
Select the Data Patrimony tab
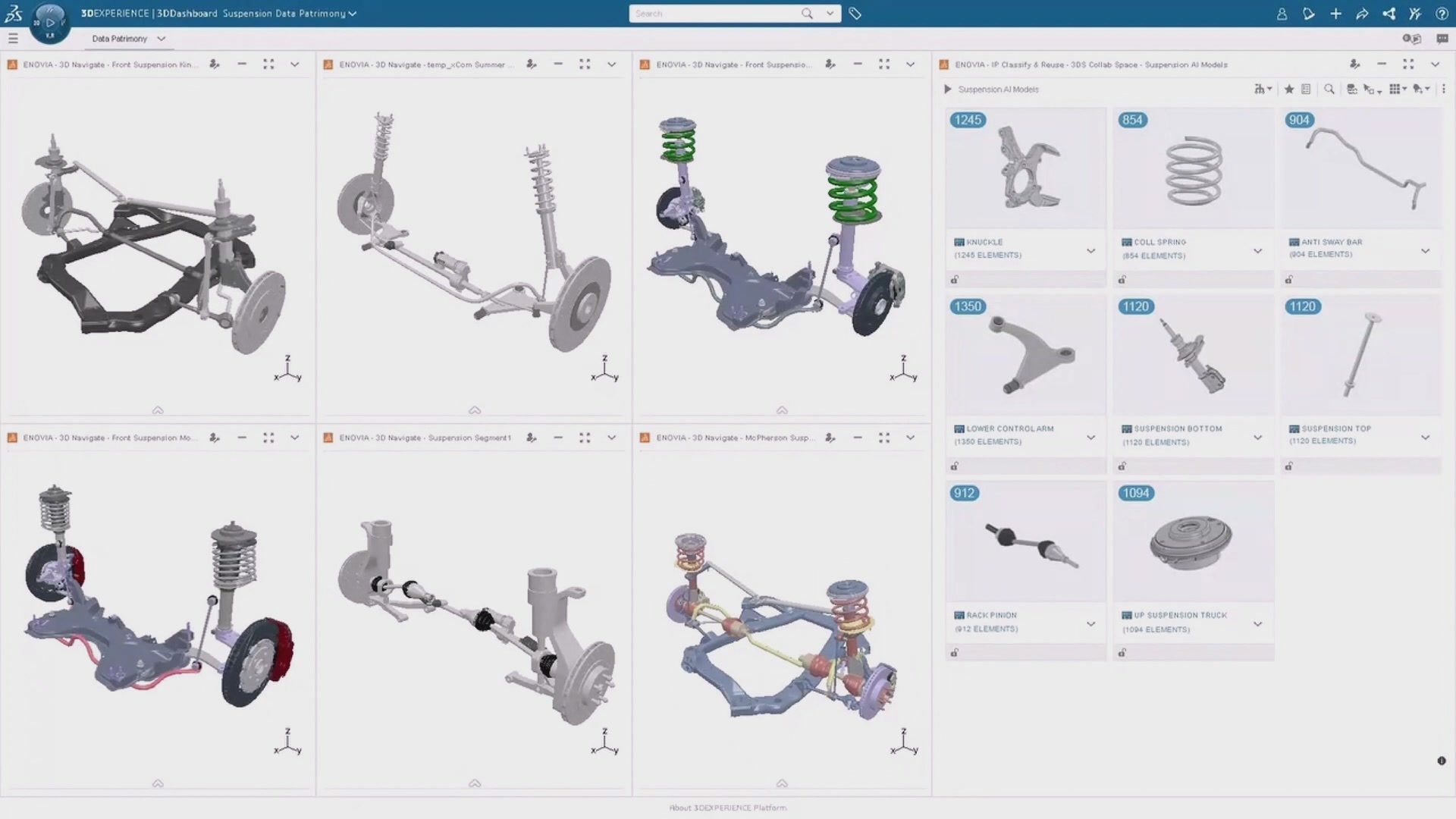pos(120,39)
